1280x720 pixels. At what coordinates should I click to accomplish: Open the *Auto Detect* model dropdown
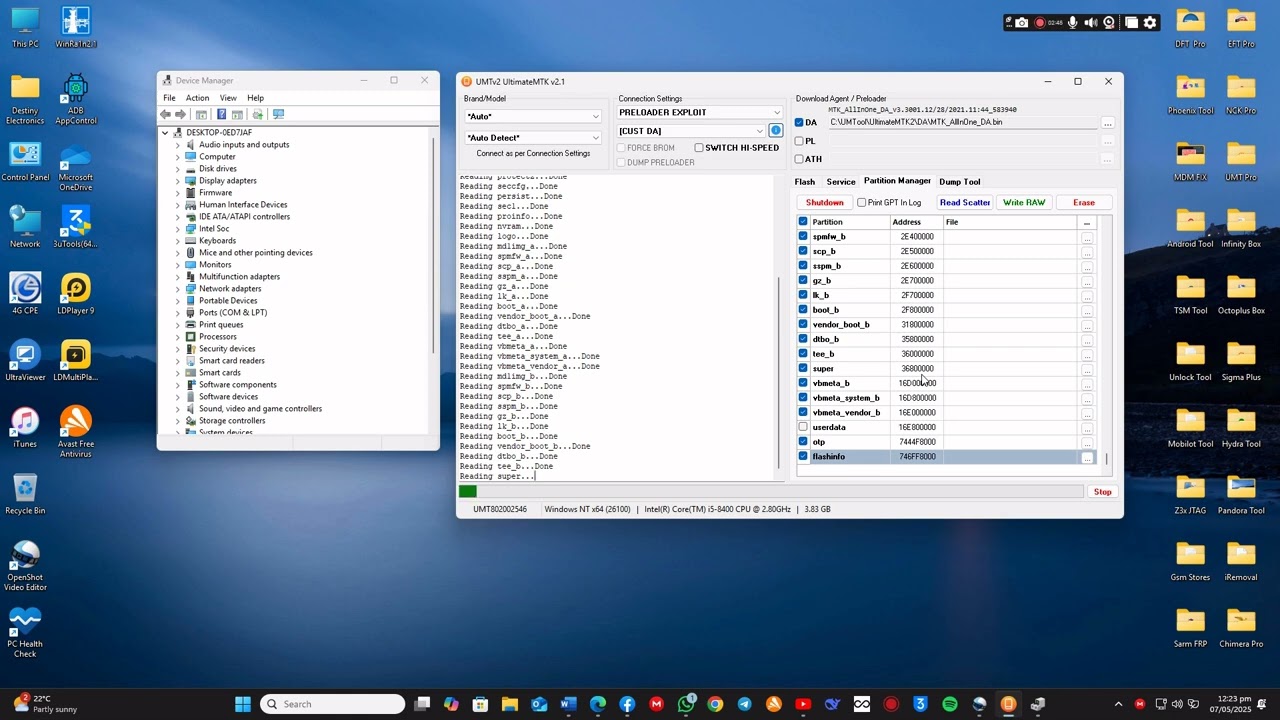[532, 137]
